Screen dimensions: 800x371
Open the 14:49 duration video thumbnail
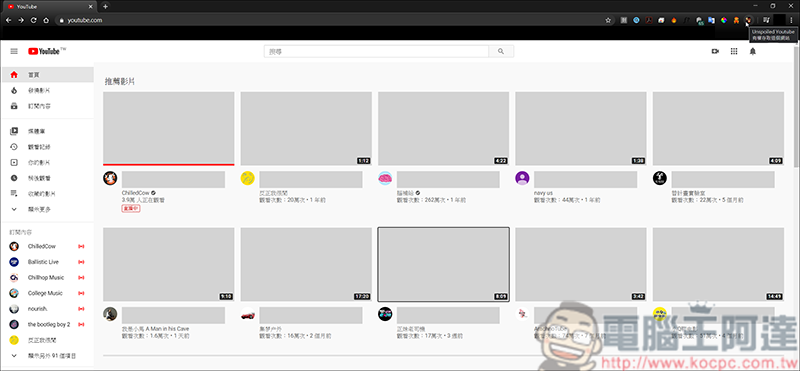click(718, 264)
